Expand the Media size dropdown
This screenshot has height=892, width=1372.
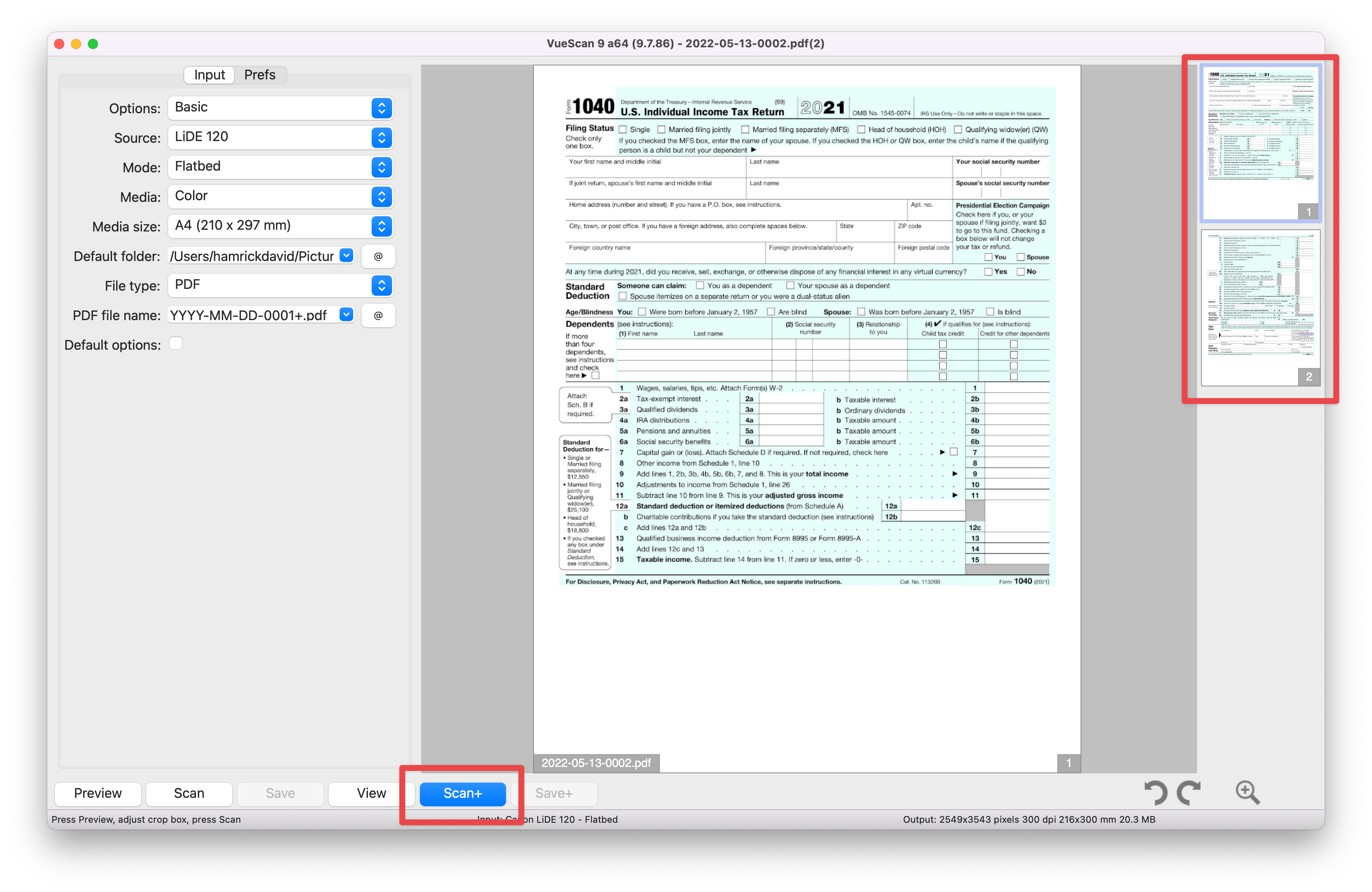point(280,226)
